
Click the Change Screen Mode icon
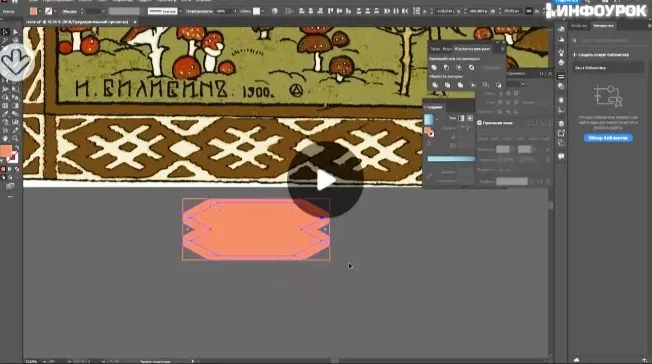[10, 186]
